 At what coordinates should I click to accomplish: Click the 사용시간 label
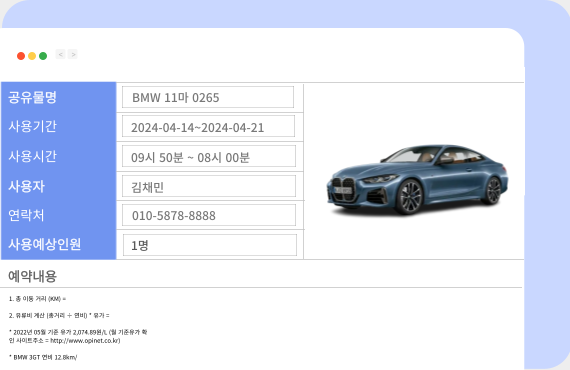pos(32,156)
